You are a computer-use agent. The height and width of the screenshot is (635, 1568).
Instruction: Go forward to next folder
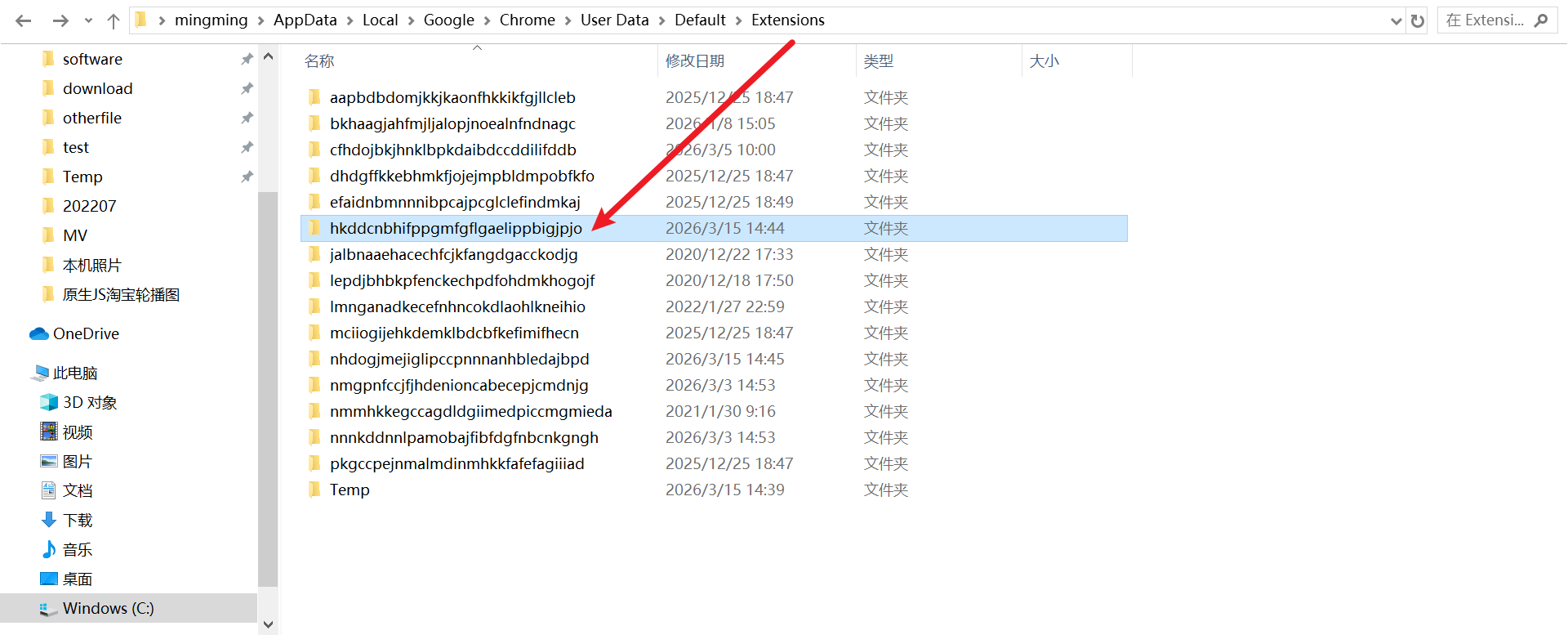coord(60,20)
